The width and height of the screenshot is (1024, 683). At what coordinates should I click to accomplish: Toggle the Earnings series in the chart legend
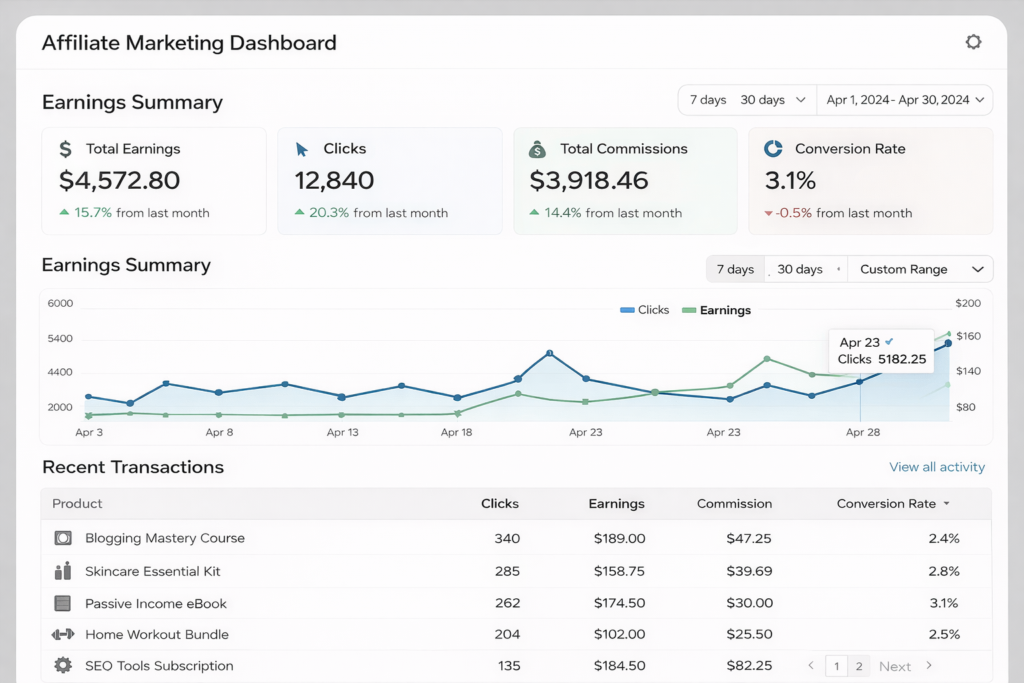tap(716, 310)
